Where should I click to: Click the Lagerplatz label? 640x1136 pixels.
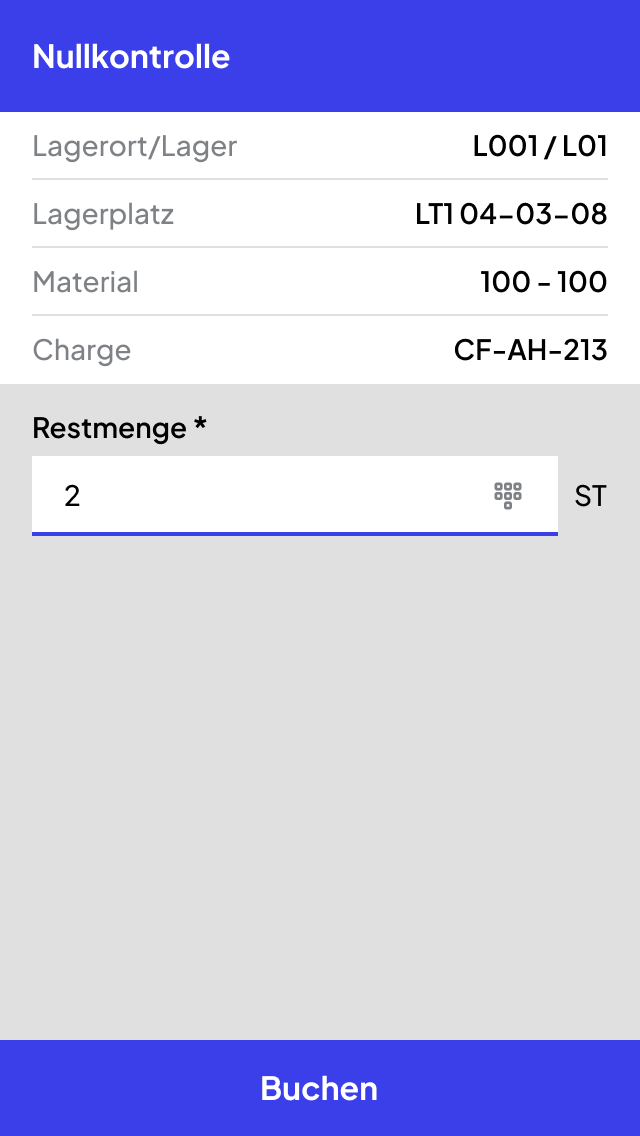(x=103, y=214)
